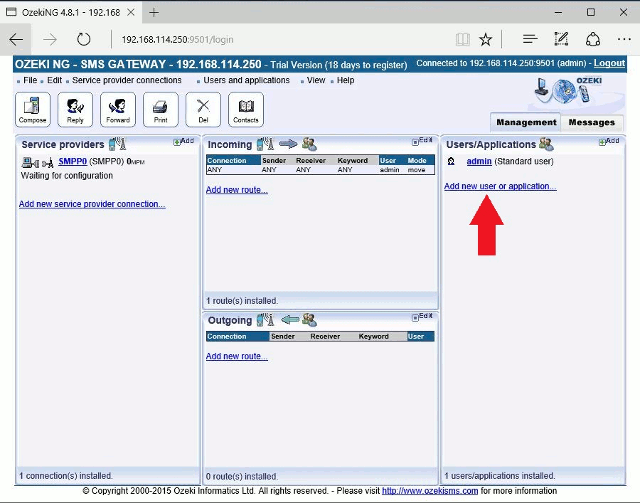Click the Make a Web Note icon
This screenshot has width=640, height=503.
coord(561,39)
